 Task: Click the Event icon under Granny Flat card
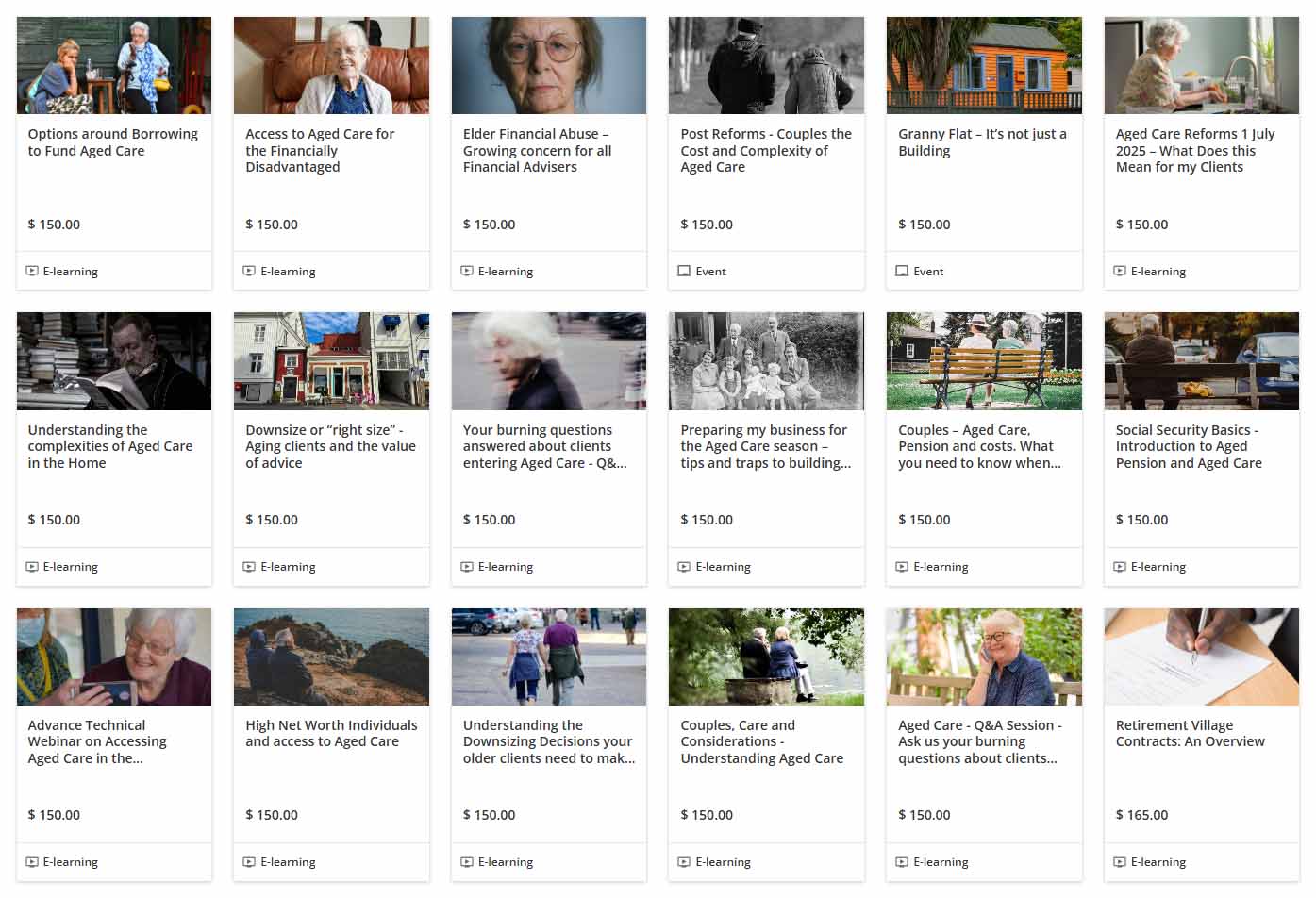coord(902,272)
